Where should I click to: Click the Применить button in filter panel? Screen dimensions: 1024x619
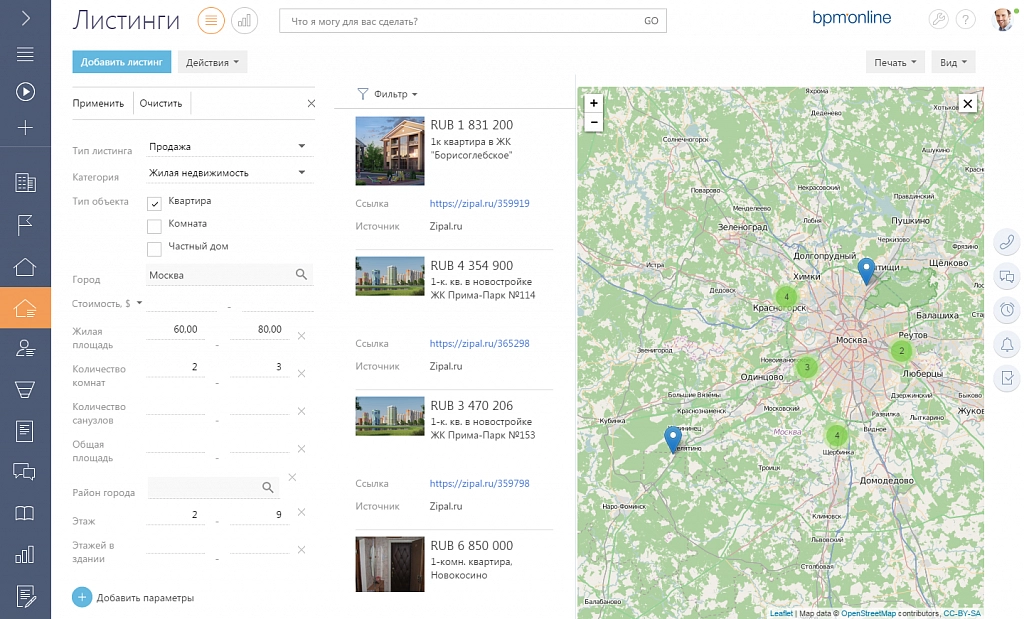point(98,103)
